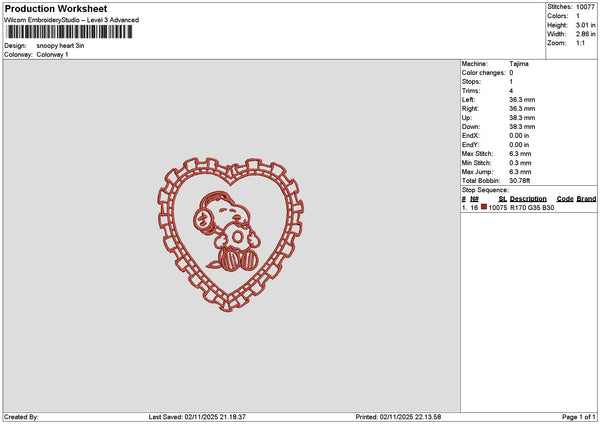This screenshot has width=600, height=424.
Task: Click the barcode under the title
Action: (69, 32)
